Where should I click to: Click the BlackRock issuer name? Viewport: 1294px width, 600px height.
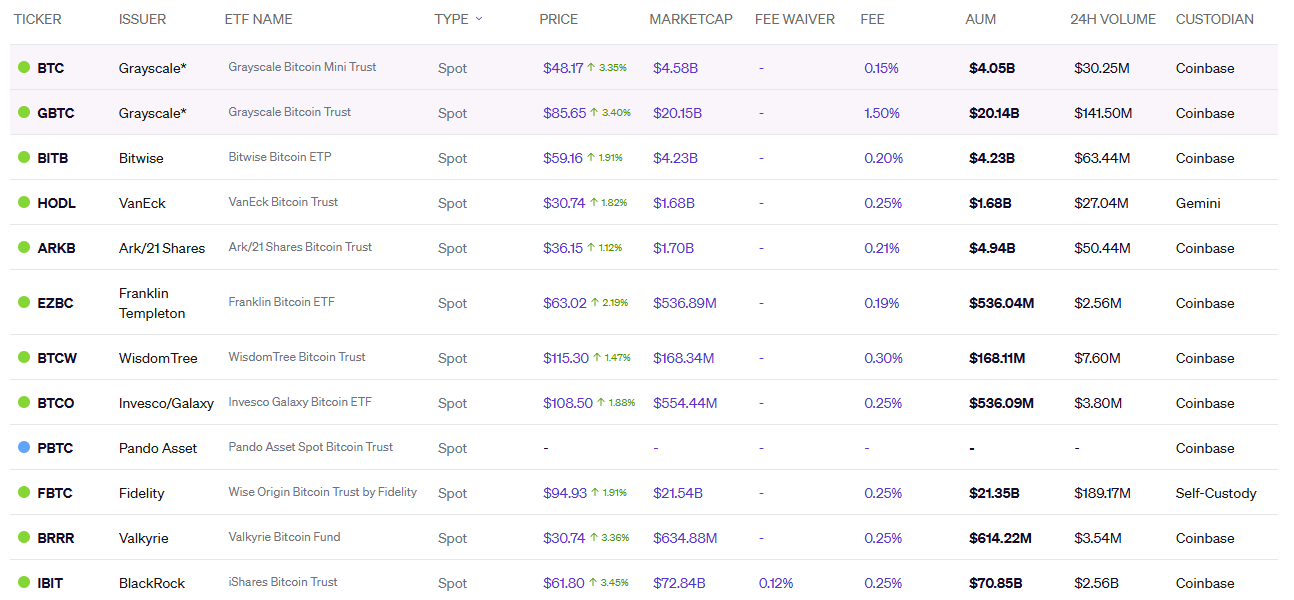coord(152,583)
